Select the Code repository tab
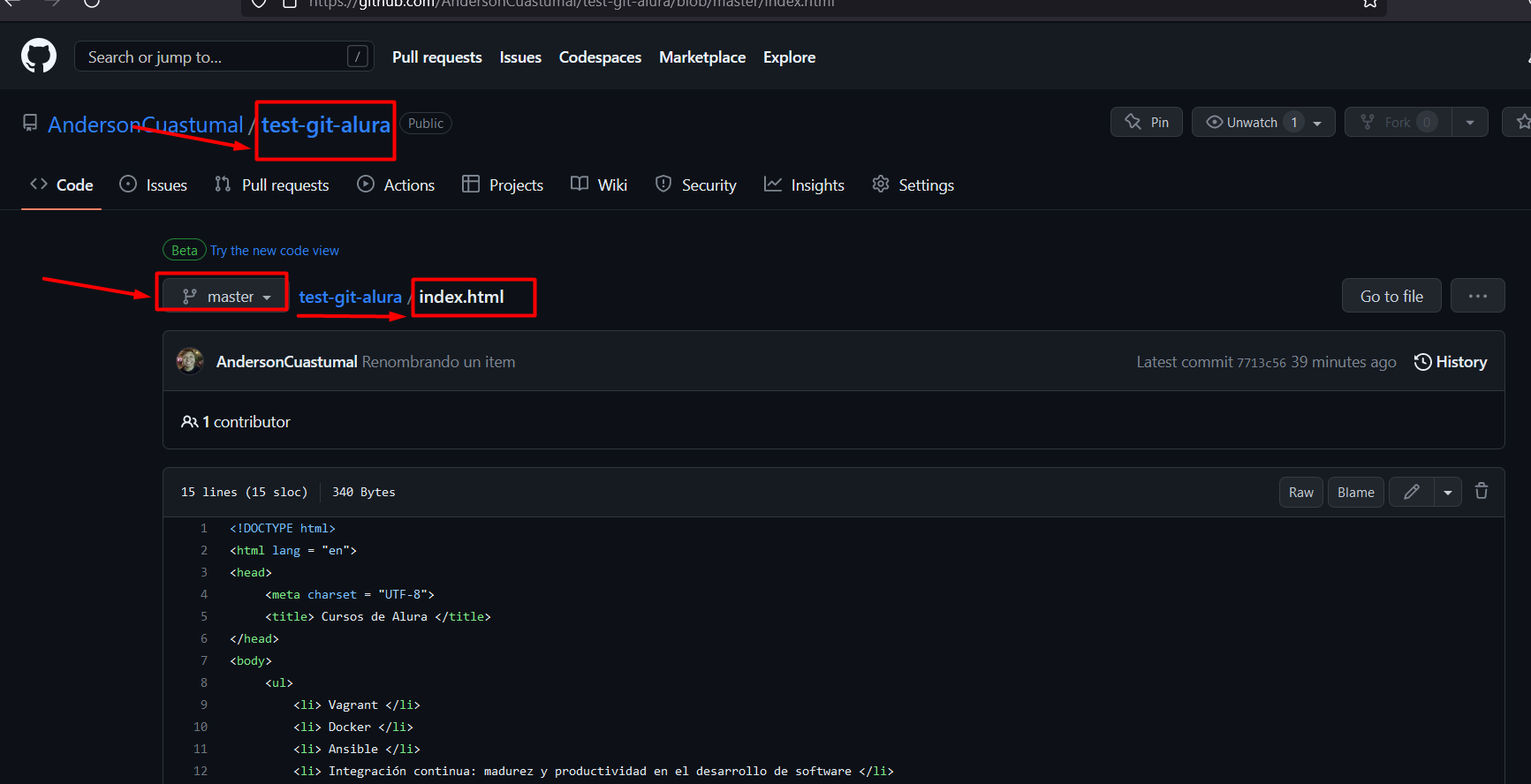1531x784 pixels. pos(62,185)
